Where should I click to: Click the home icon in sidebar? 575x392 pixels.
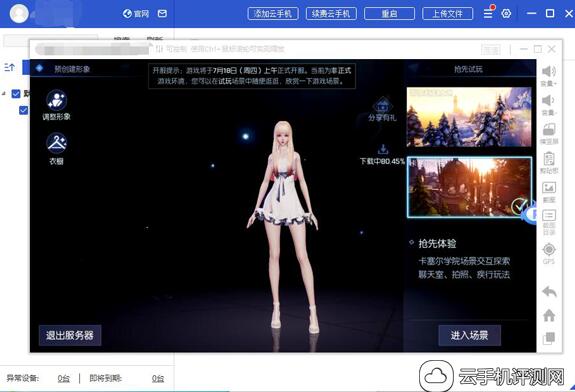coord(549,315)
